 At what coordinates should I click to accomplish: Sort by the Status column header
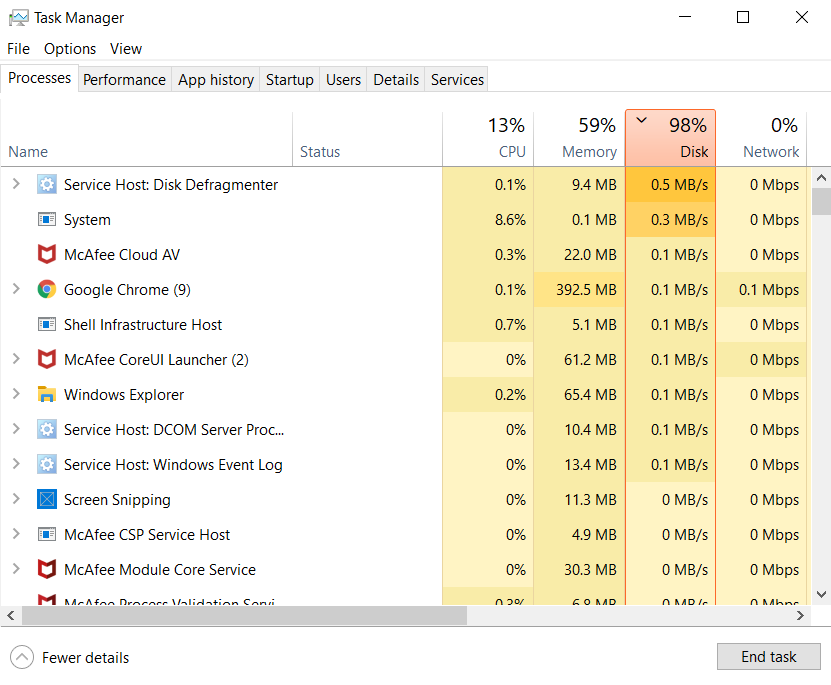click(x=367, y=139)
